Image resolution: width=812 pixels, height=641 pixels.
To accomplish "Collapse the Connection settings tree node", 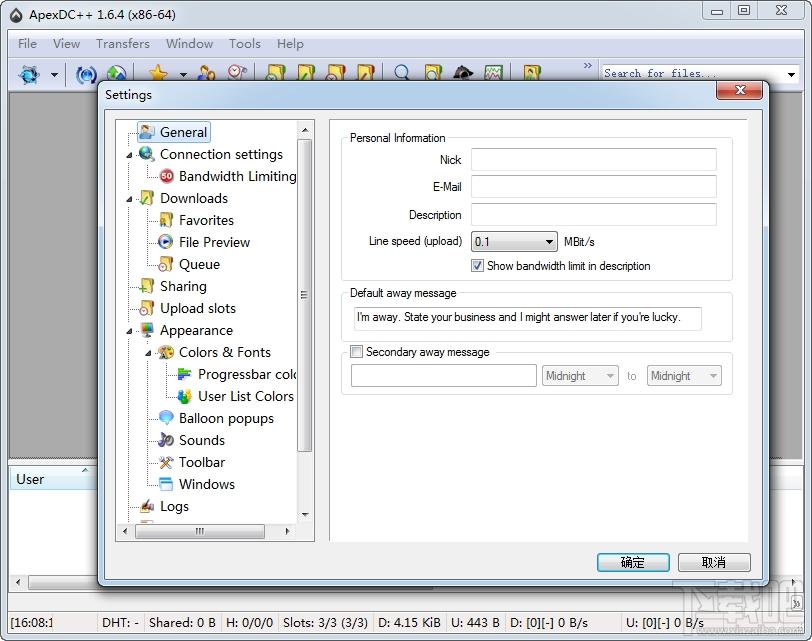I will pos(129,155).
